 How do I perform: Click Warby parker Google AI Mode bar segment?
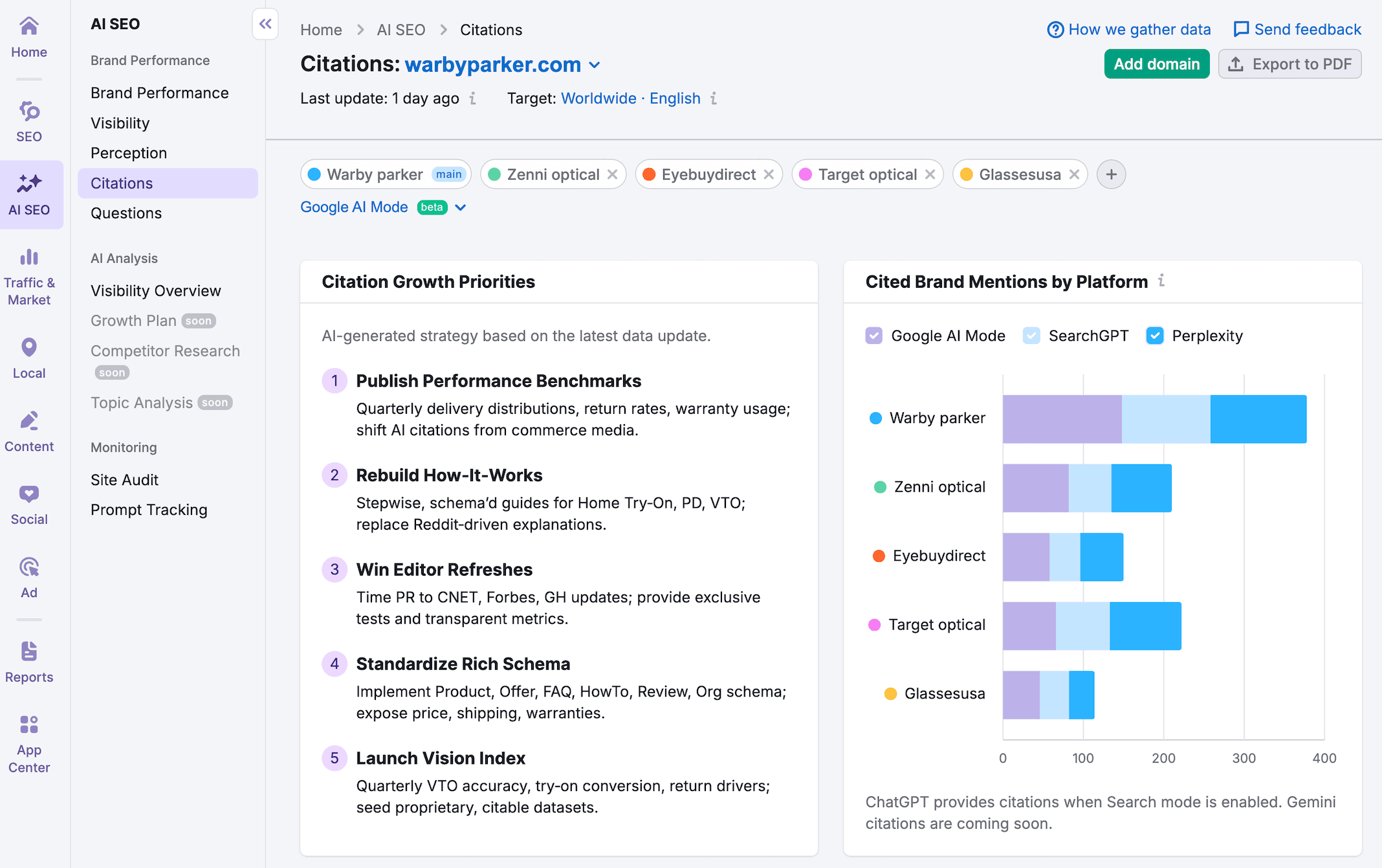point(1062,419)
